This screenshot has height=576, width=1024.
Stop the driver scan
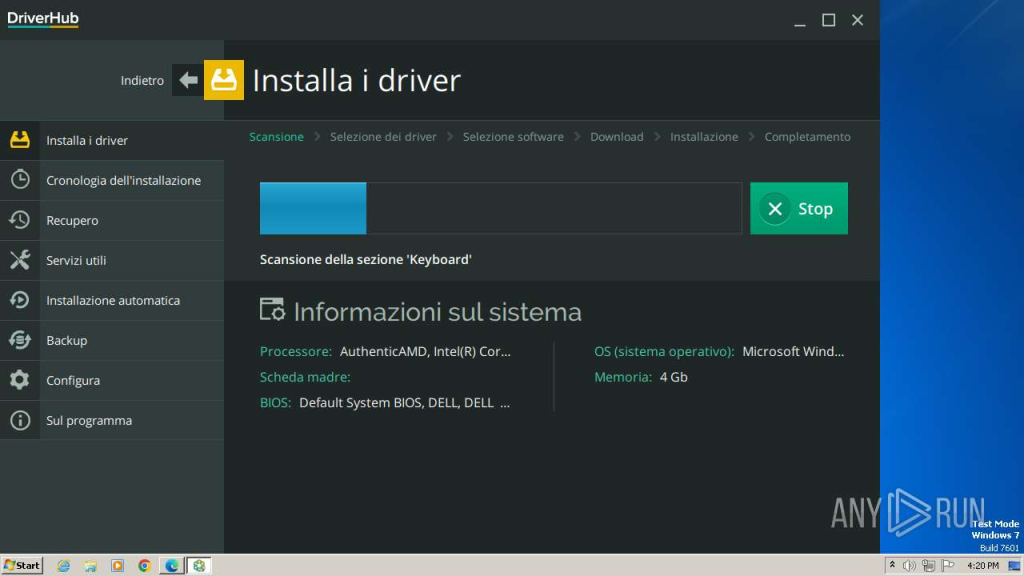(x=798, y=209)
